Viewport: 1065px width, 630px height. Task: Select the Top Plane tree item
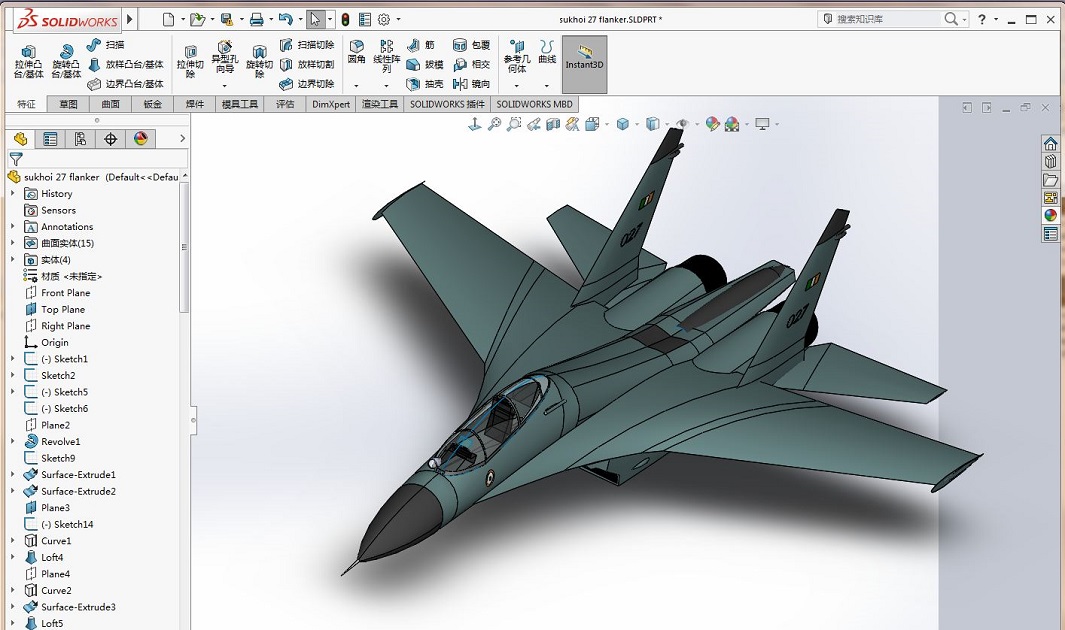point(62,309)
